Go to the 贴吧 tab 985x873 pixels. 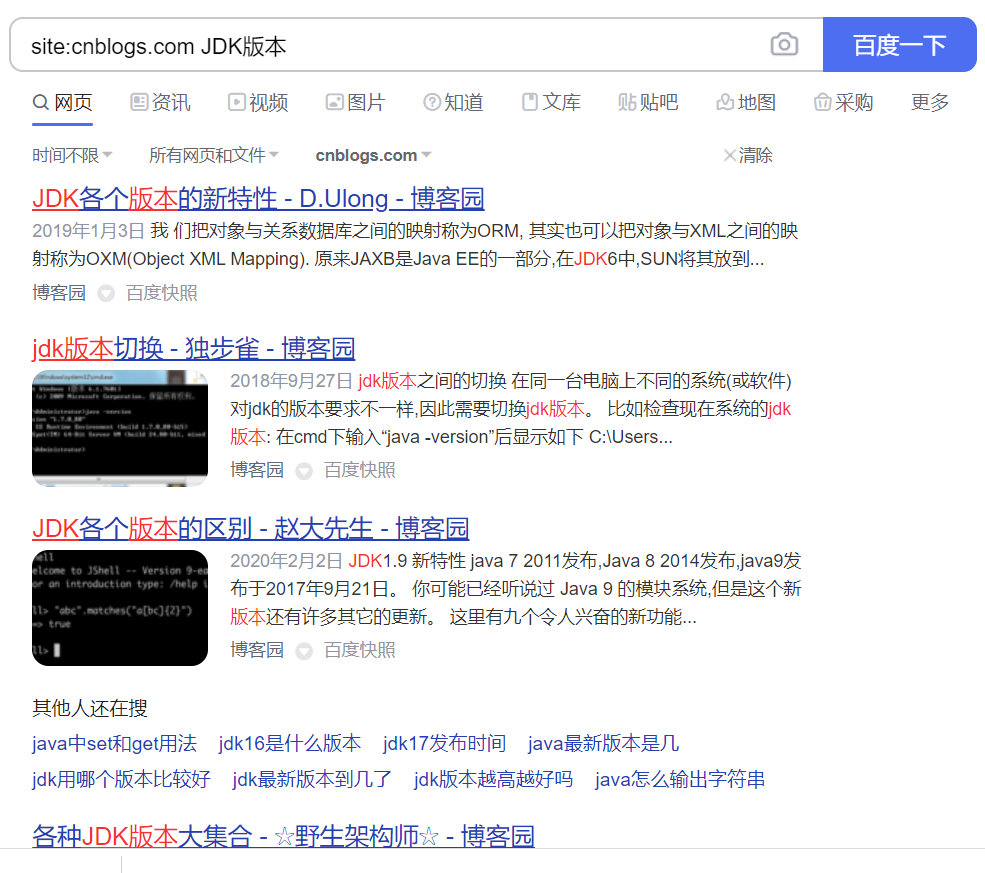coord(648,102)
